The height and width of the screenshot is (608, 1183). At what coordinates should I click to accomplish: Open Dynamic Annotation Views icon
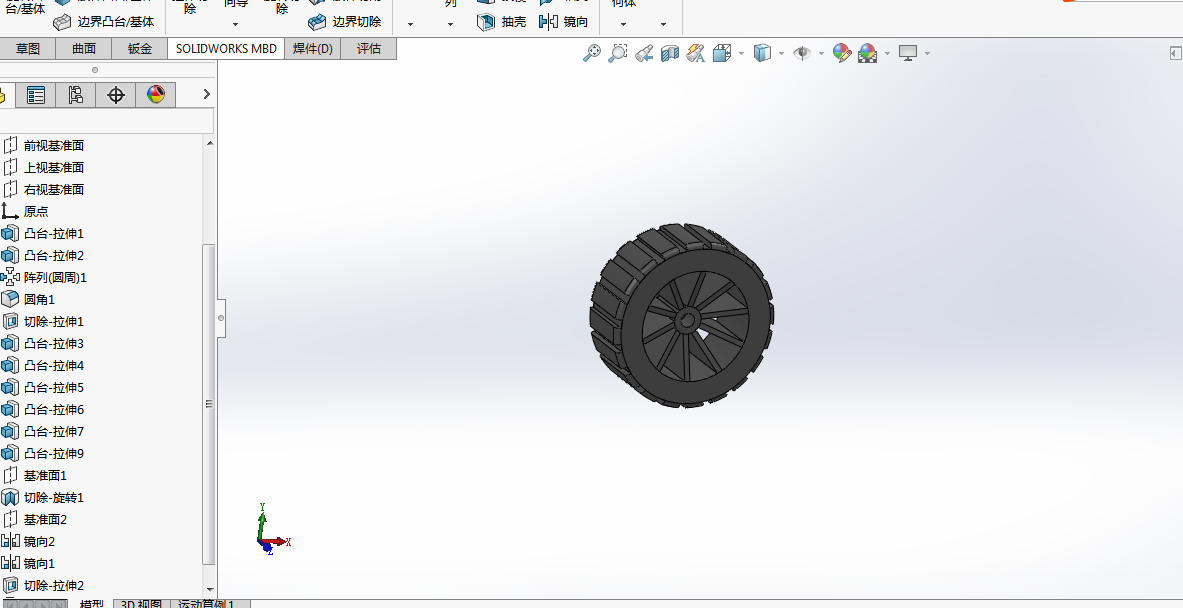click(x=696, y=53)
